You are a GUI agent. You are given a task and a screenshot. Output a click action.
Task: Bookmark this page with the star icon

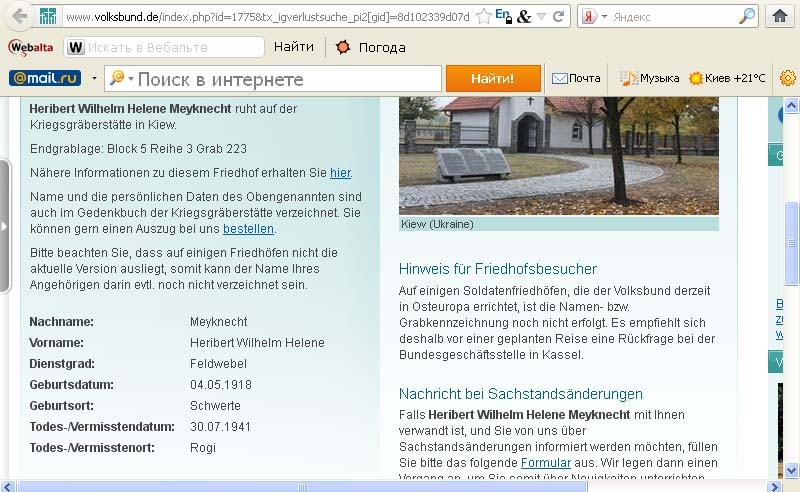(483, 16)
